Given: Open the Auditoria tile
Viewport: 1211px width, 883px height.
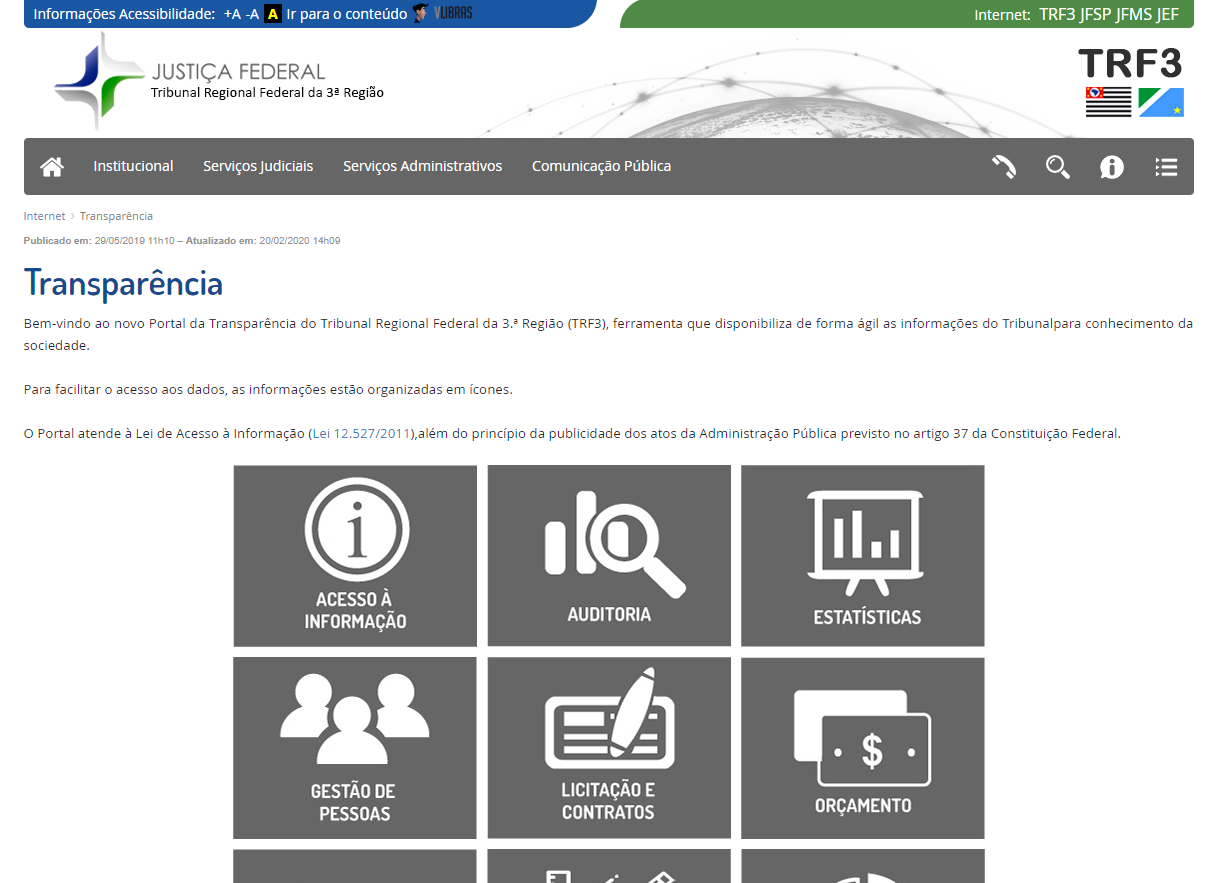Looking at the screenshot, I should pos(609,556).
